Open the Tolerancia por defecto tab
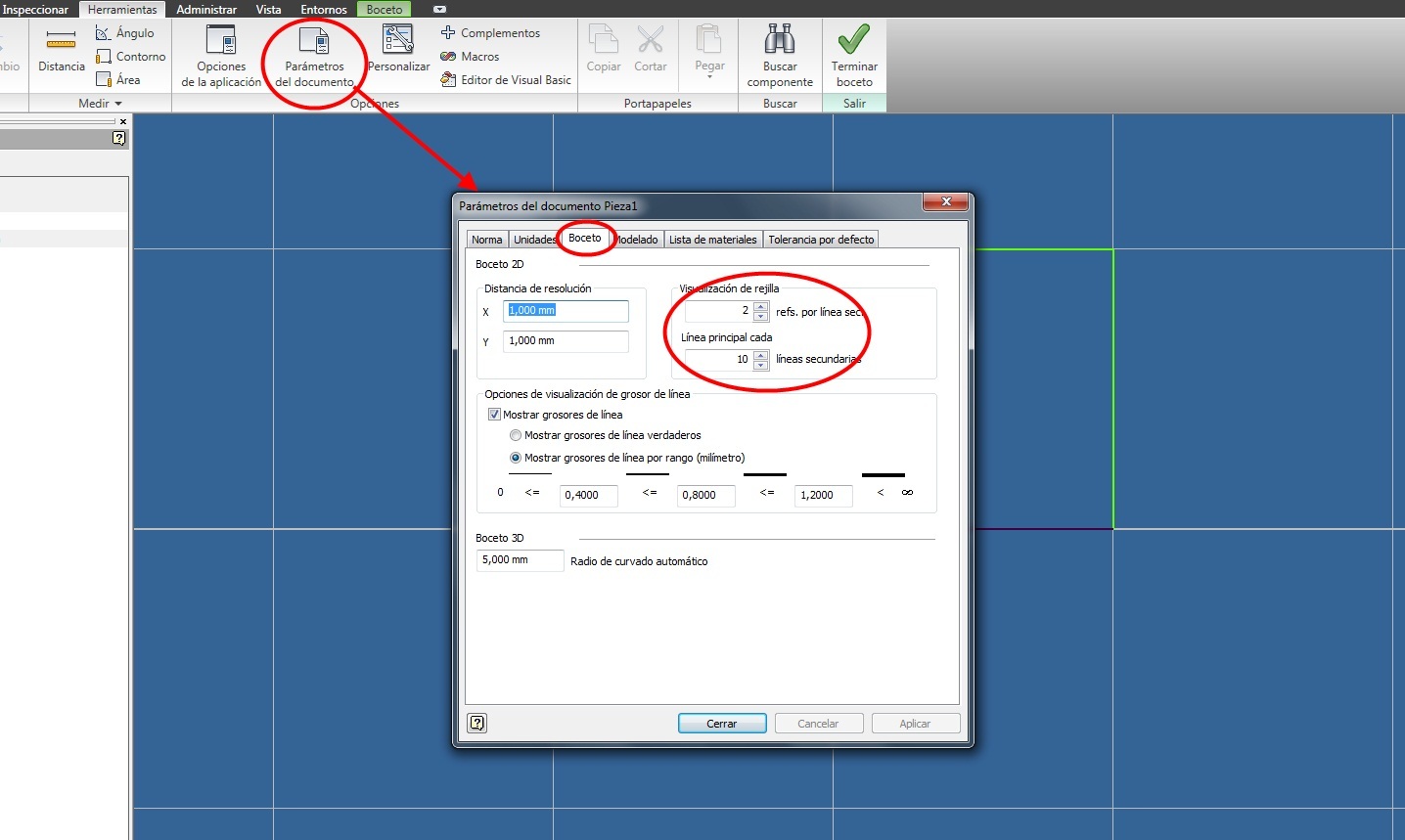 point(821,240)
